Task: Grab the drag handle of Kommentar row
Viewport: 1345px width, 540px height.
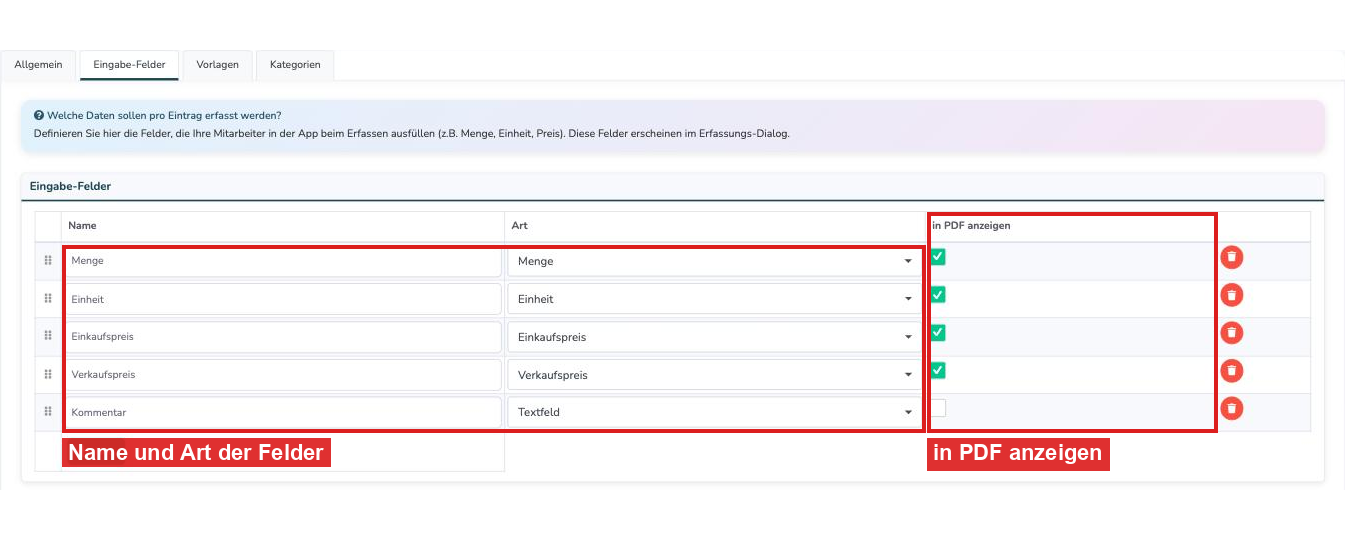Action: coord(48,412)
